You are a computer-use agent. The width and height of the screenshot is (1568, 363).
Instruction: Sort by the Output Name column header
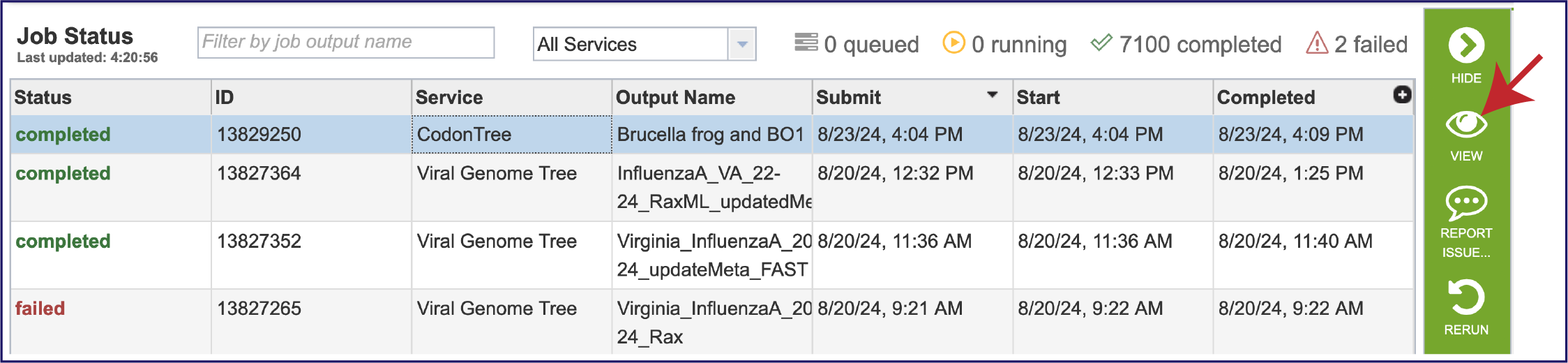(x=675, y=98)
